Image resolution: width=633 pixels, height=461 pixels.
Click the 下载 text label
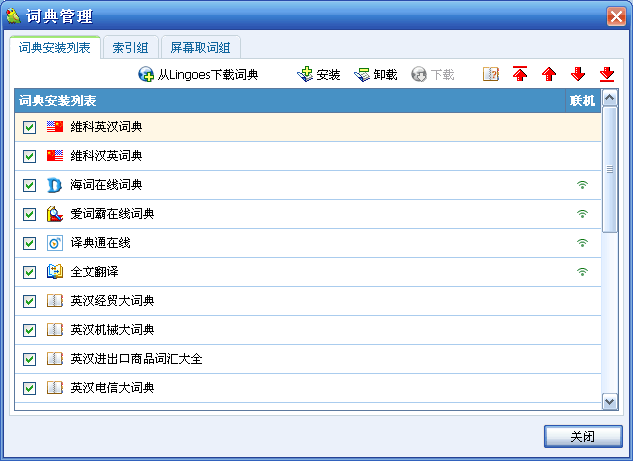point(442,75)
